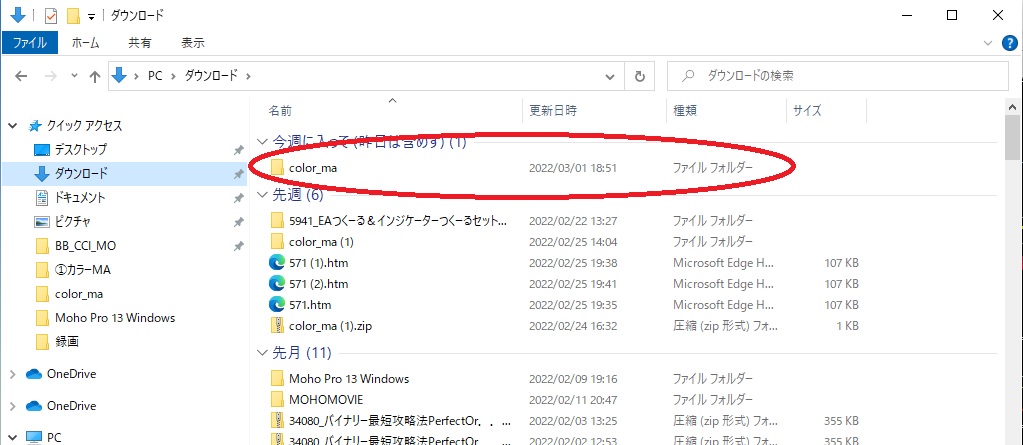Viewport: 1023px width, 445px height.
Task: Switch to the 表示 ribbon tab
Action: click(x=192, y=43)
